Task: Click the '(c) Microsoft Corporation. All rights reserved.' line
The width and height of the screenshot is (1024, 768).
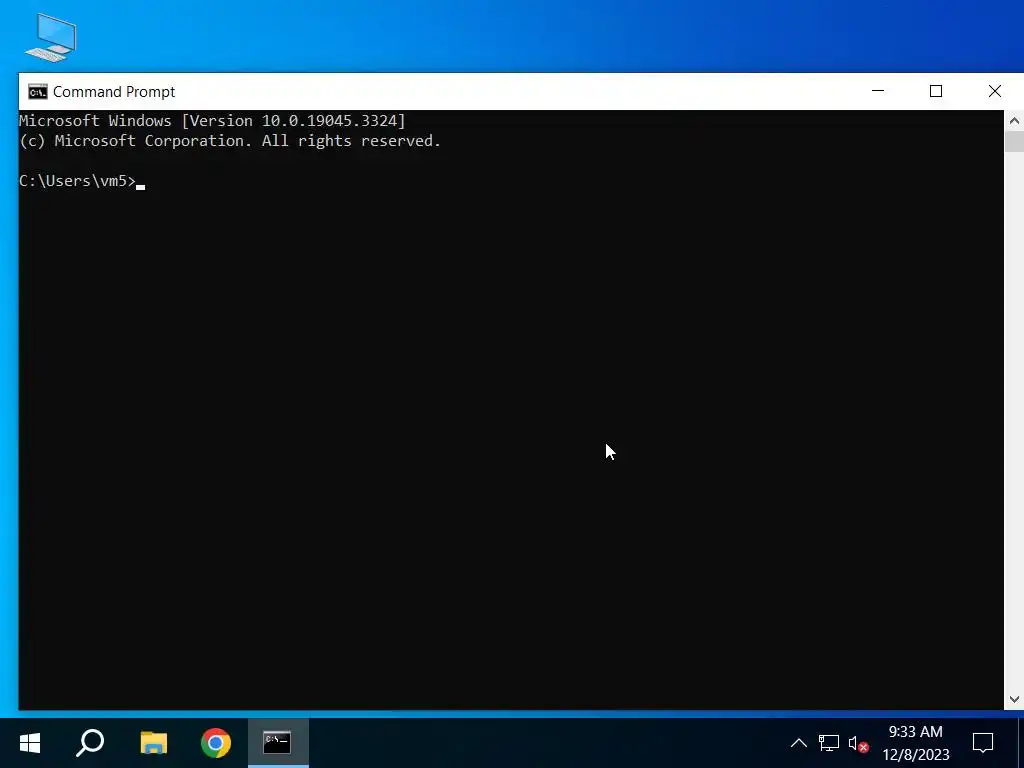Action: (x=230, y=141)
